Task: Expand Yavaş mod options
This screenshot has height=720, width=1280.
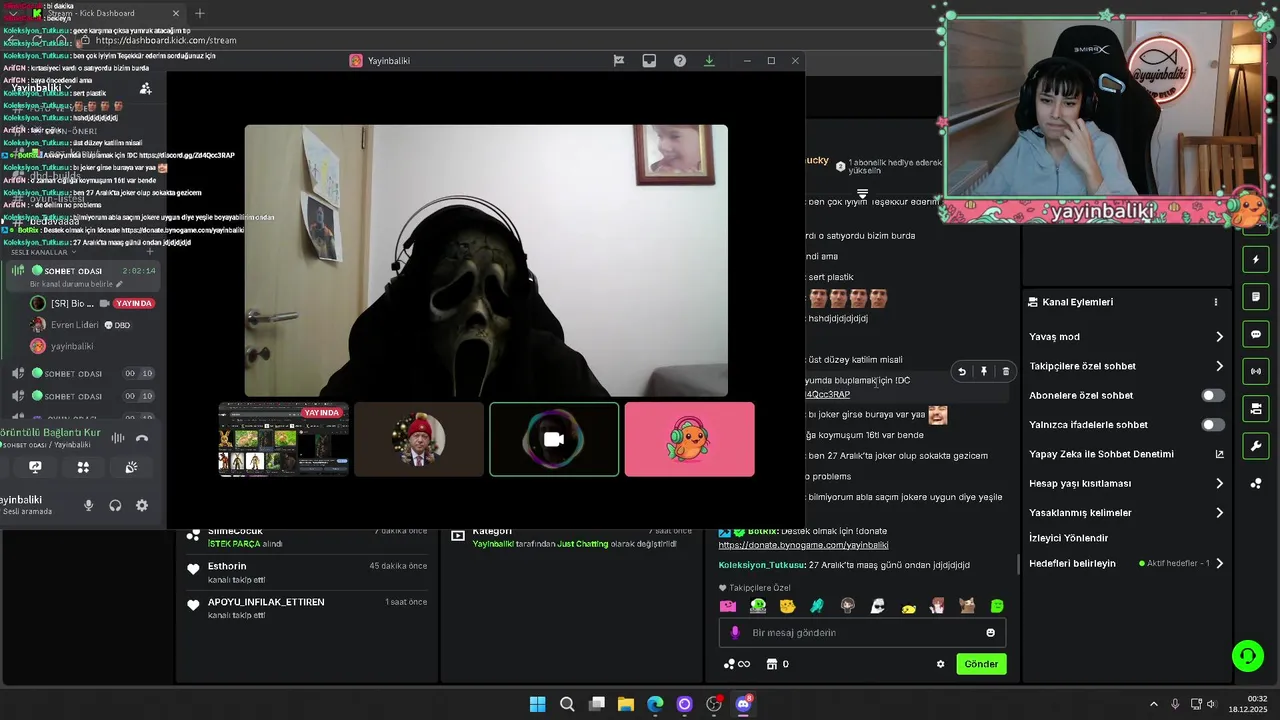Action: point(1219,337)
